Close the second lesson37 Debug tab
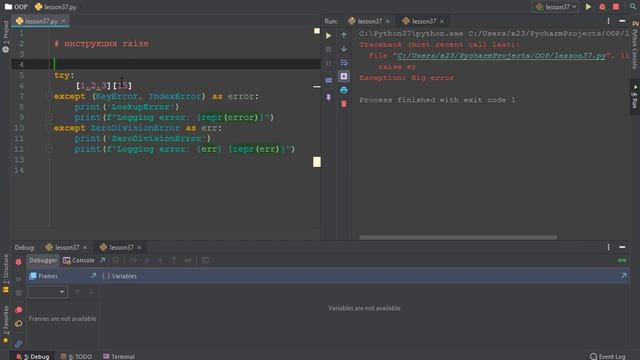 (139, 247)
